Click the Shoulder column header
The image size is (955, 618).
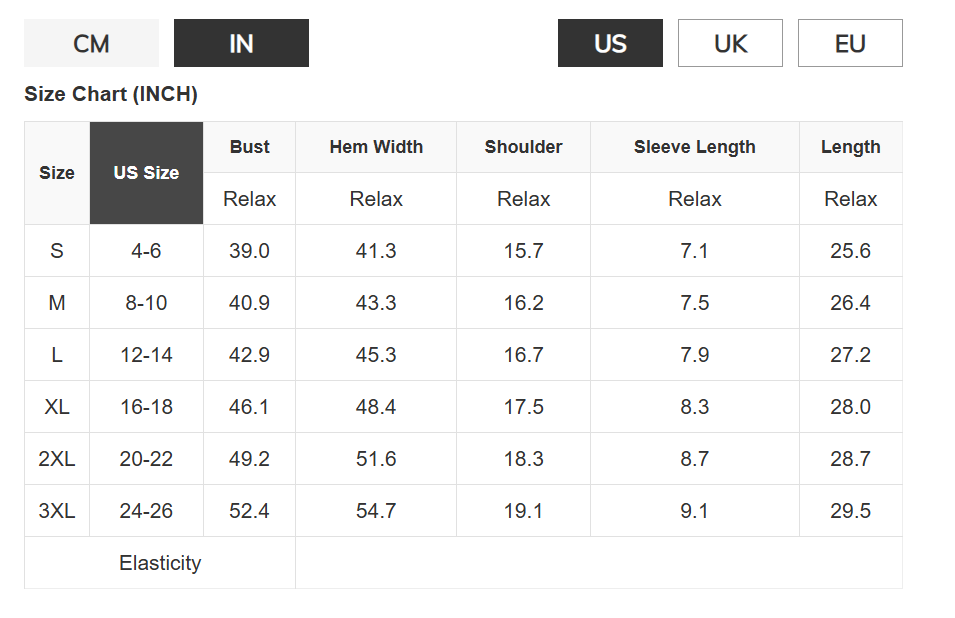pyautogui.click(x=523, y=147)
